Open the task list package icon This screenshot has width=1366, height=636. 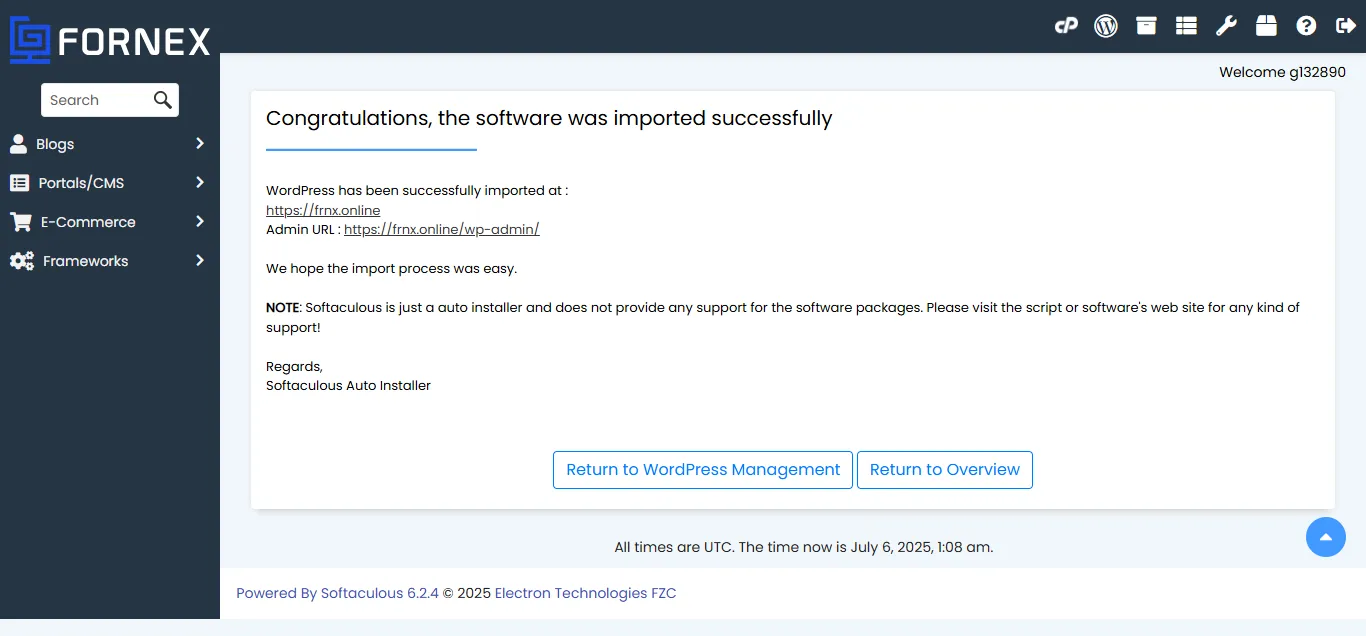1266,26
